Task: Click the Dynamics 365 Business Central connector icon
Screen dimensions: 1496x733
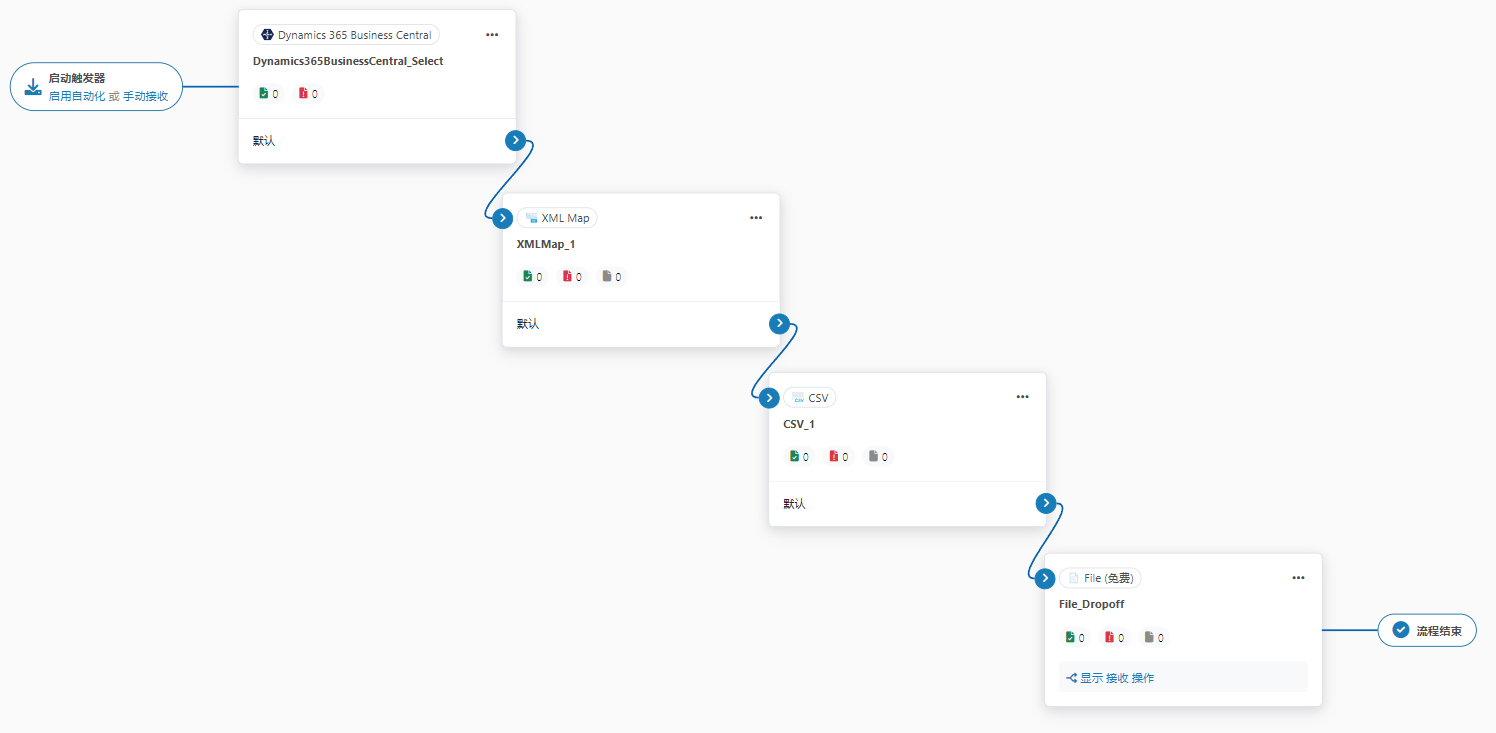Action: 267,35
